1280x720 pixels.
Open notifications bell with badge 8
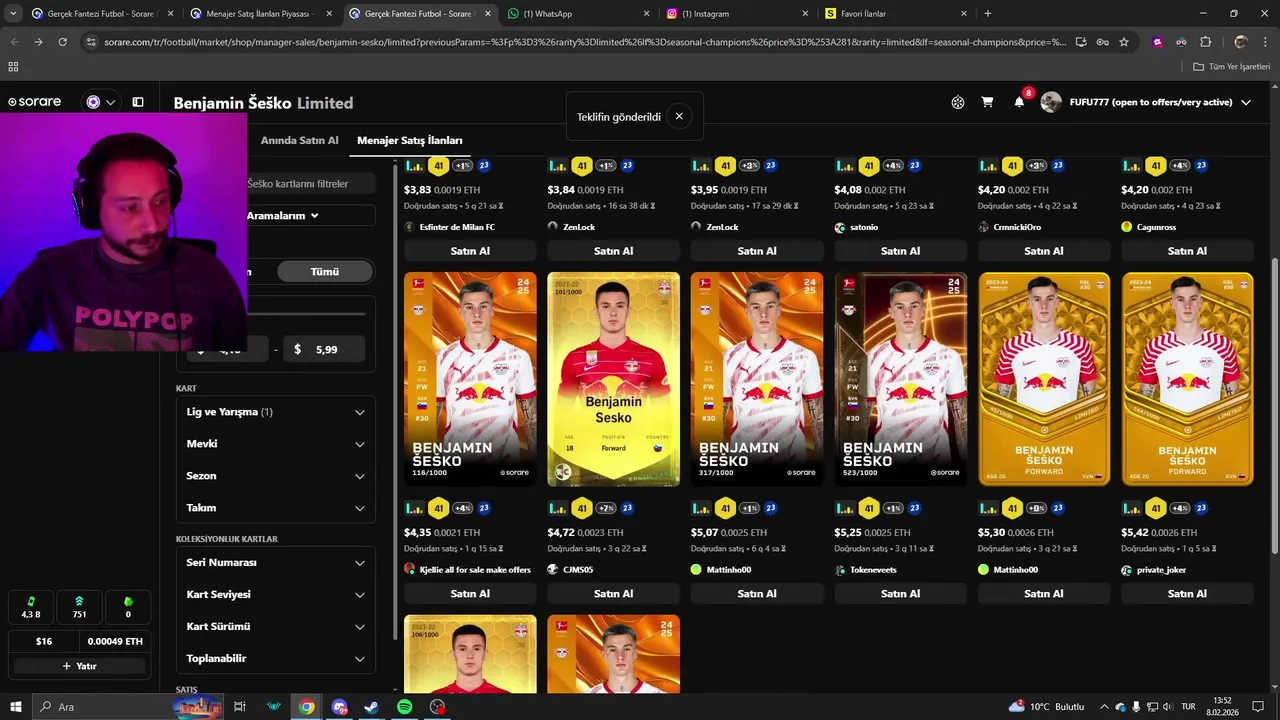1019,101
